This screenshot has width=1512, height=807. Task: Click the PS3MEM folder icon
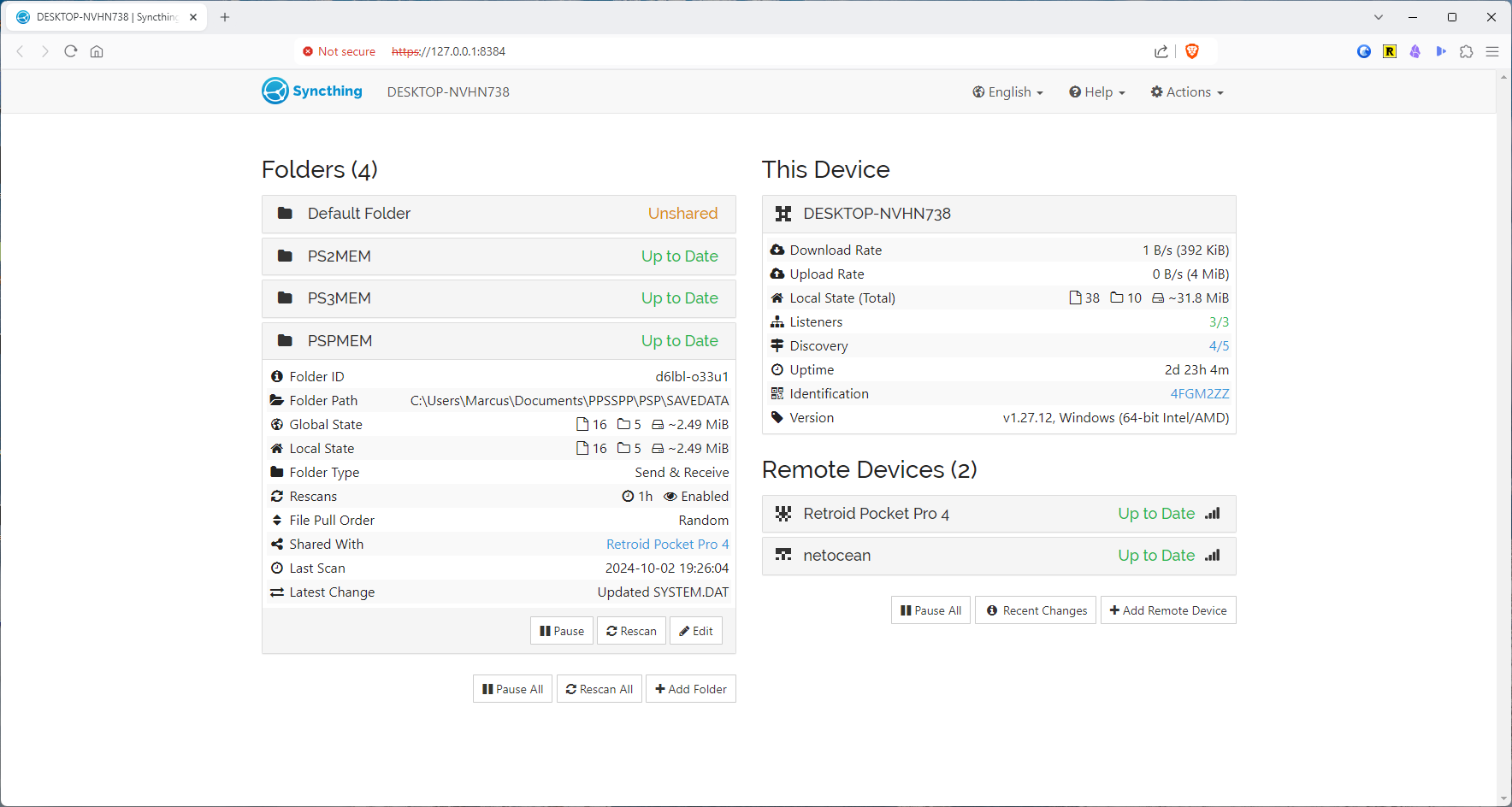click(286, 297)
